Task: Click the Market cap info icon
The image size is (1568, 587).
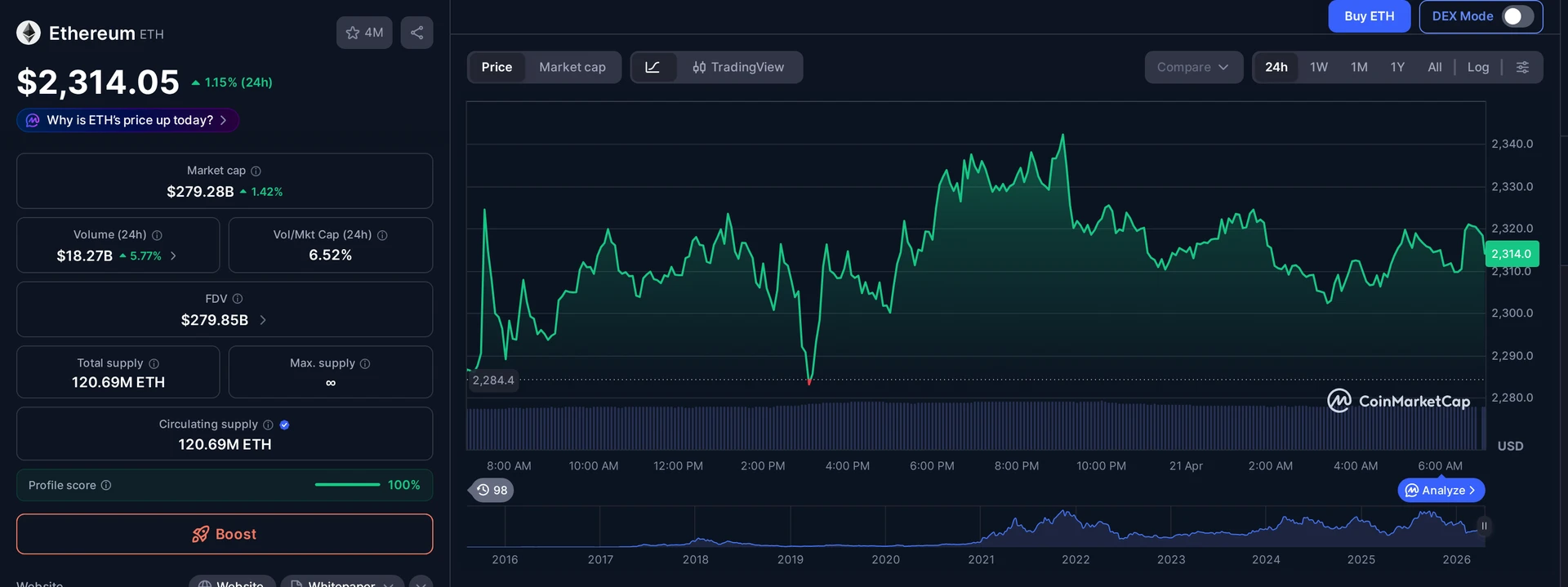Action: pos(256,171)
